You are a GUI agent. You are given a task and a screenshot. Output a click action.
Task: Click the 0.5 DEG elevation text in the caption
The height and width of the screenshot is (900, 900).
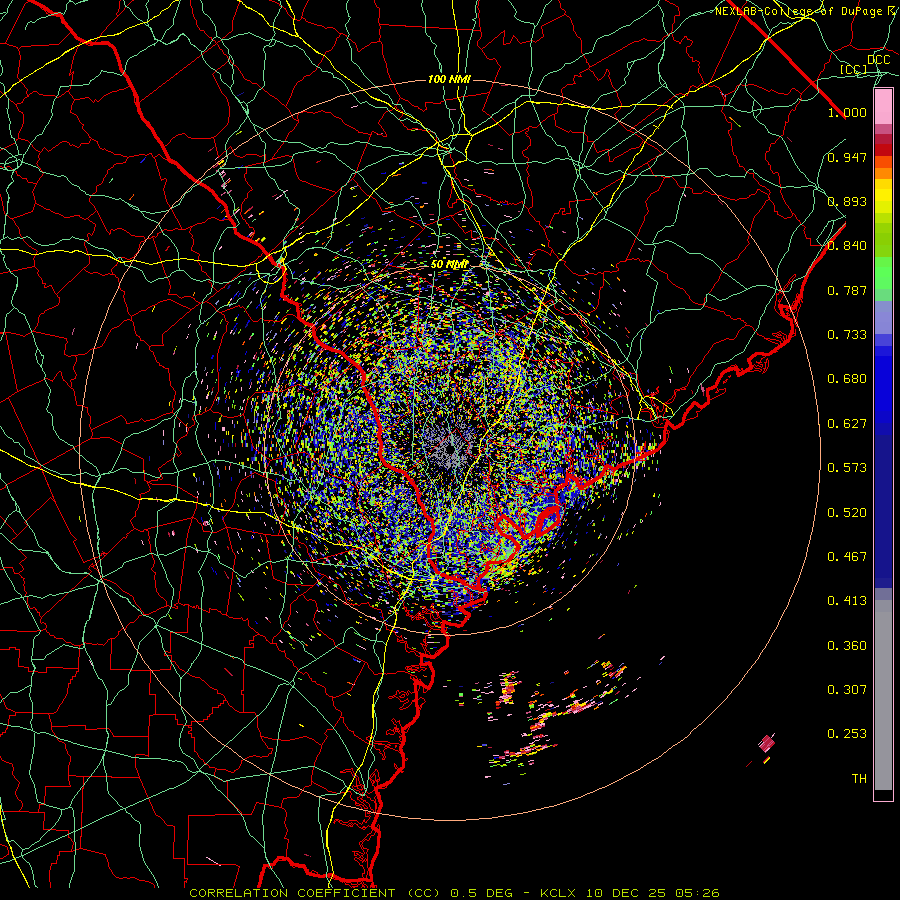point(483,893)
